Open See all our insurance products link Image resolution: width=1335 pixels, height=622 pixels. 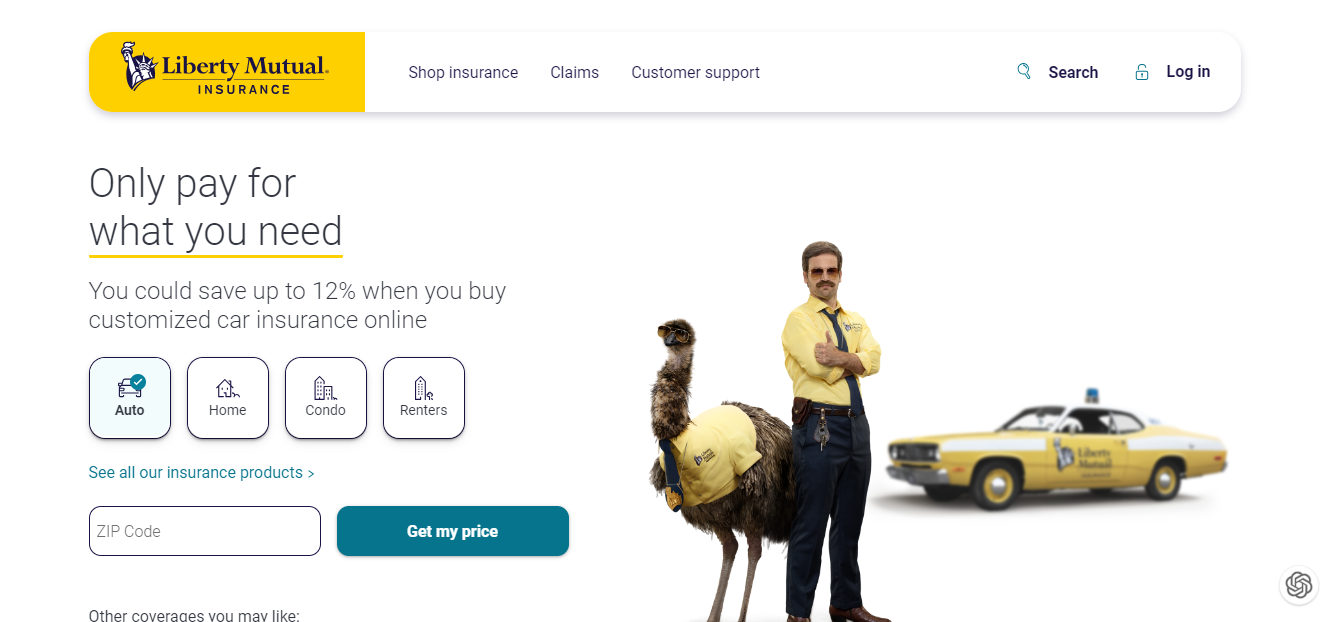tap(201, 472)
